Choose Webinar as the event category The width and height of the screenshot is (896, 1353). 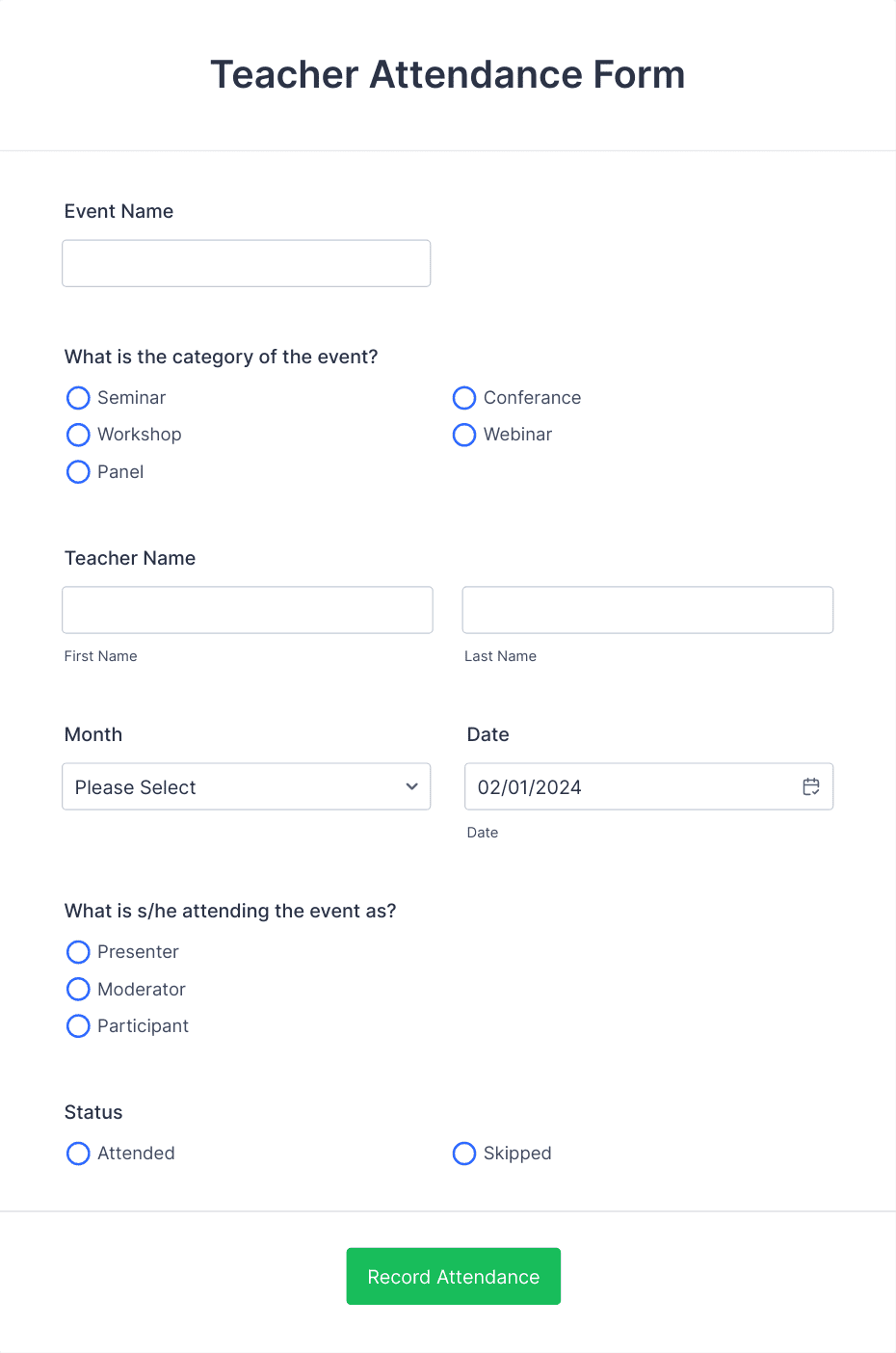pyautogui.click(x=464, y=435)
